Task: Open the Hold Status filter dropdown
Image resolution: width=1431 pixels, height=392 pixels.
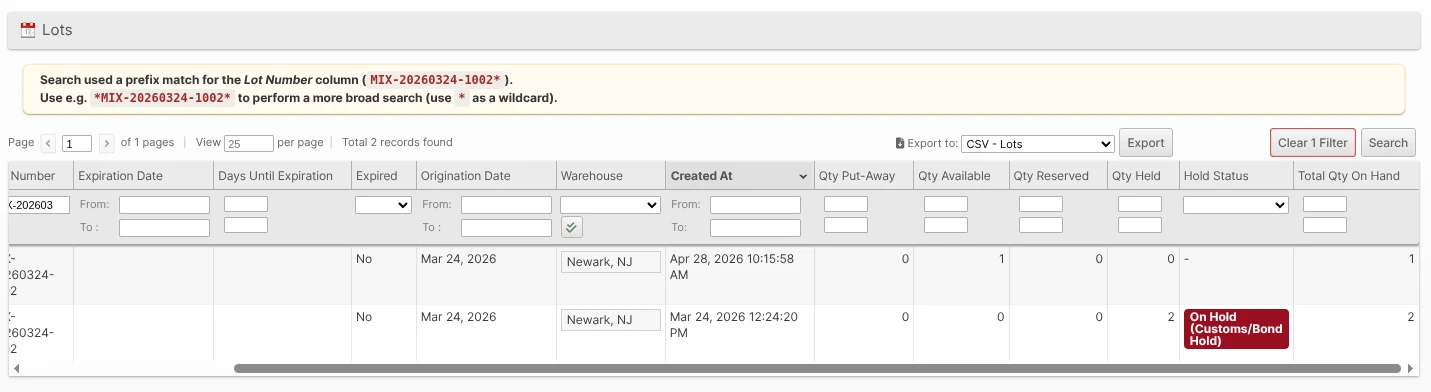Action: (x=1235, y=204)
